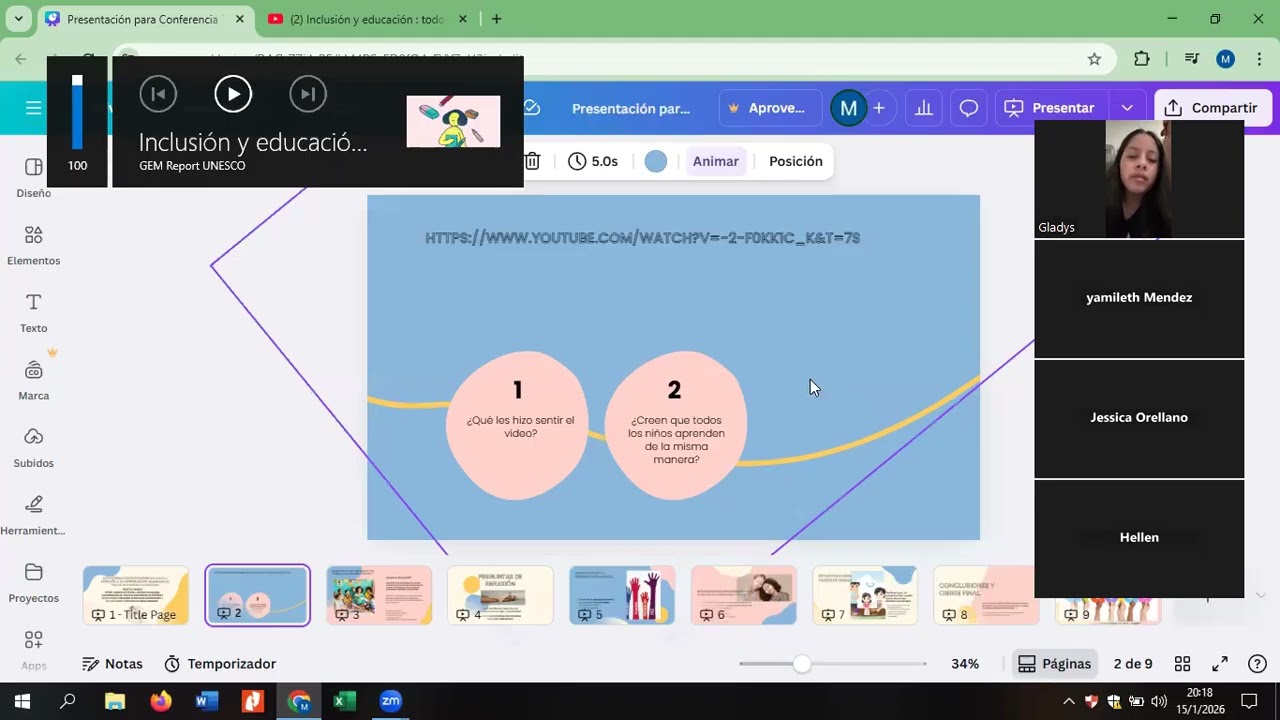This screenshot has width=1280, height=720.
Task: Select slide thumbnail 7
Action: click(x=865, y=595)
